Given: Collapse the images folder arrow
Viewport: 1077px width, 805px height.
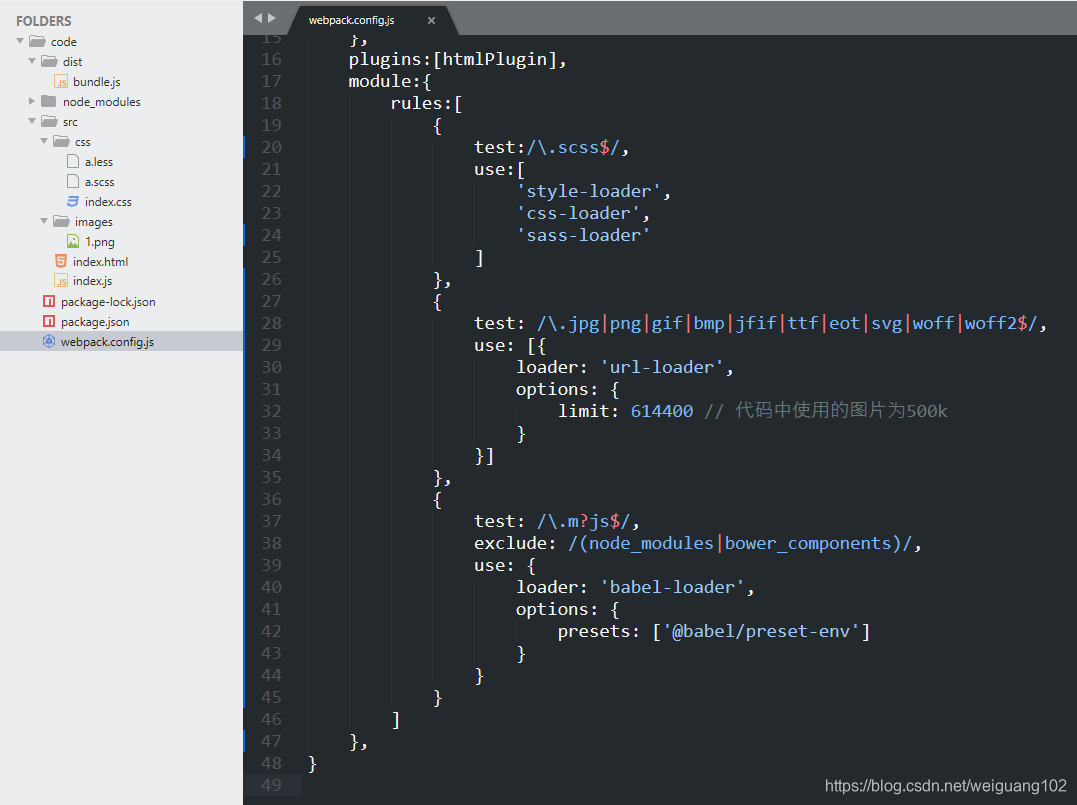Looking at the screenshot, I should pos(45,221).
